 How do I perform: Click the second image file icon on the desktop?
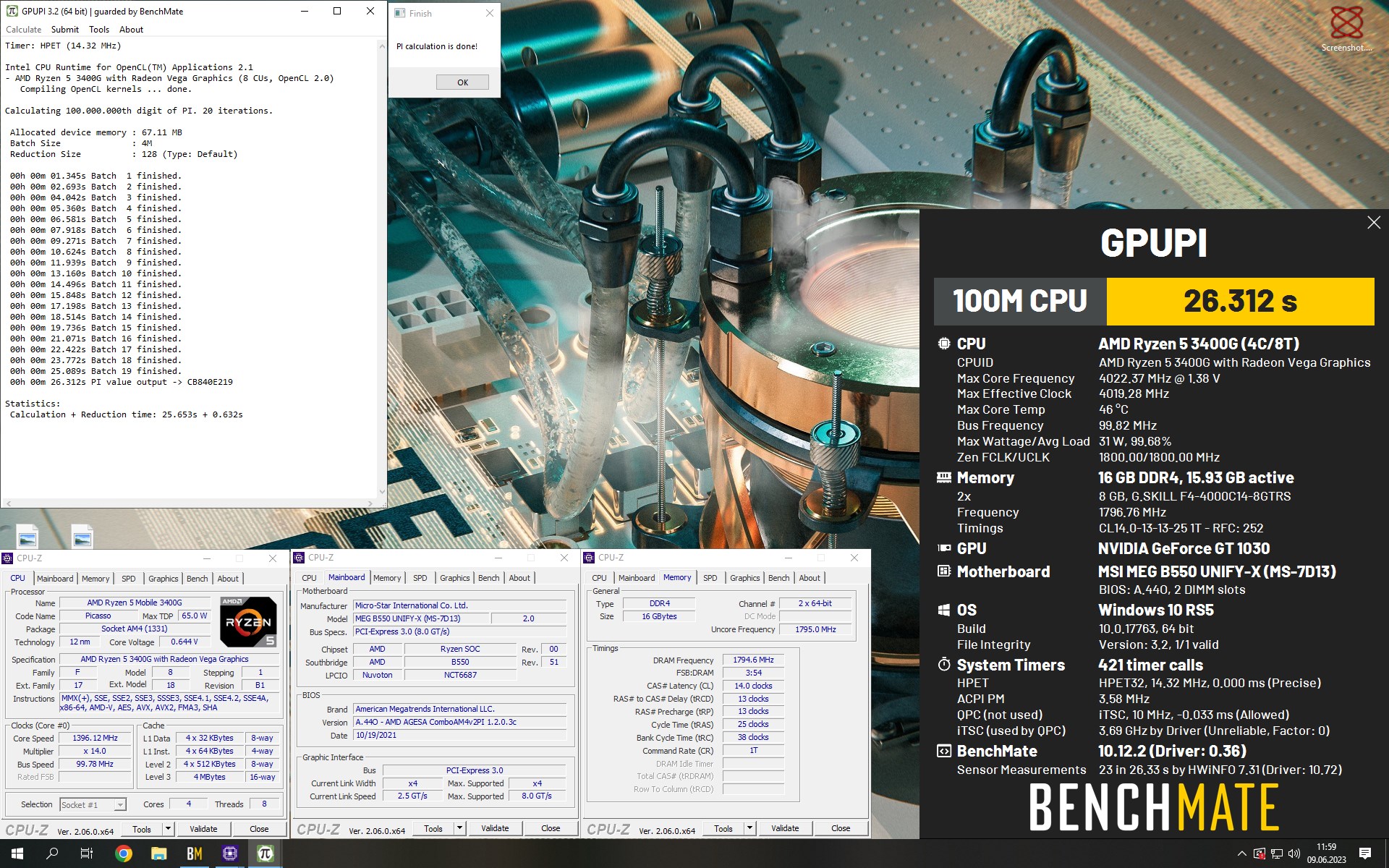pos(82,536)
